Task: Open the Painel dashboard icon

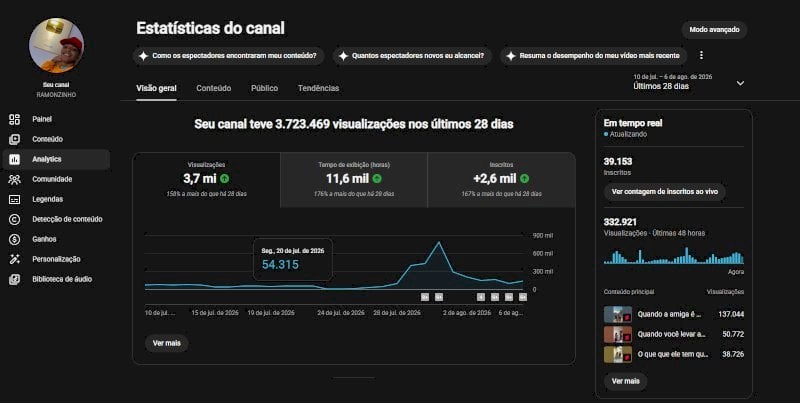Action: click(14, 119)
